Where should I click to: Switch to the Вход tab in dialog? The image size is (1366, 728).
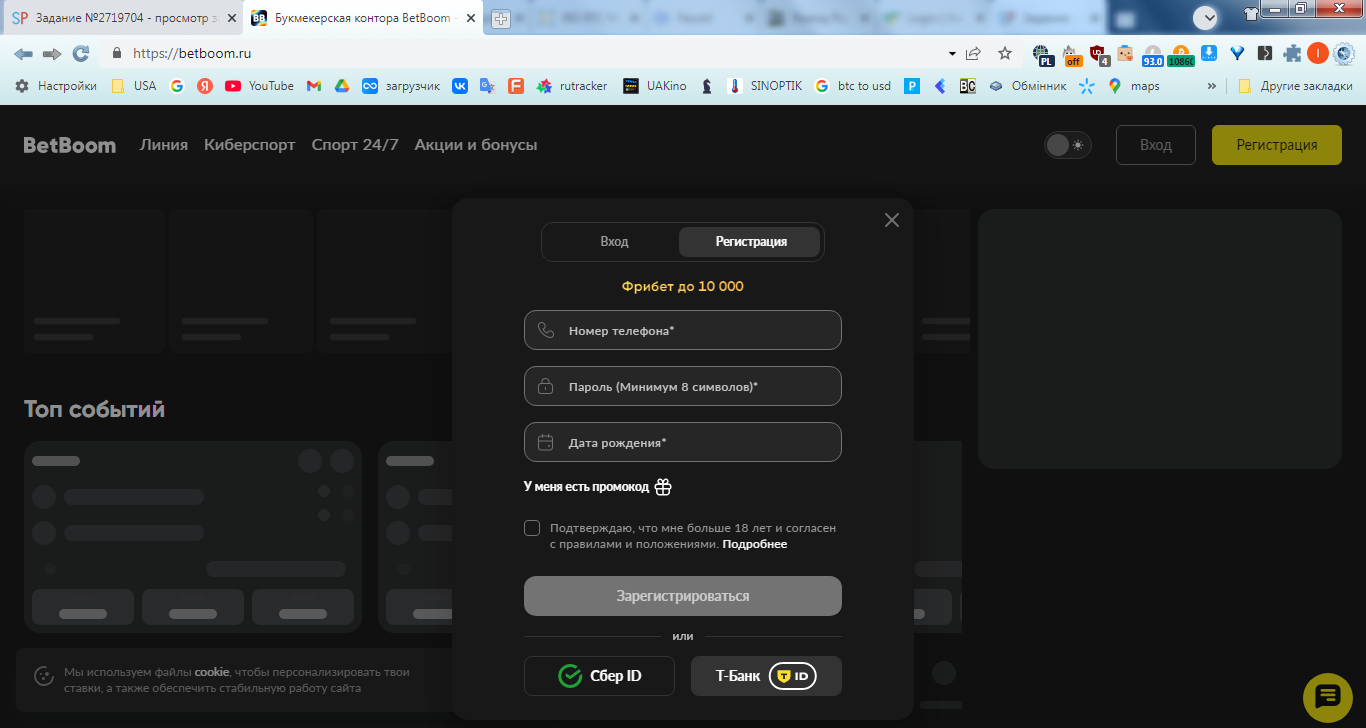[x=614, y=242]
